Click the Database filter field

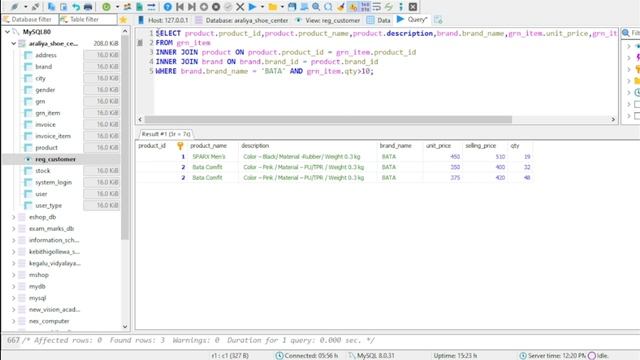pyautogui.click(x=30, y=19)
